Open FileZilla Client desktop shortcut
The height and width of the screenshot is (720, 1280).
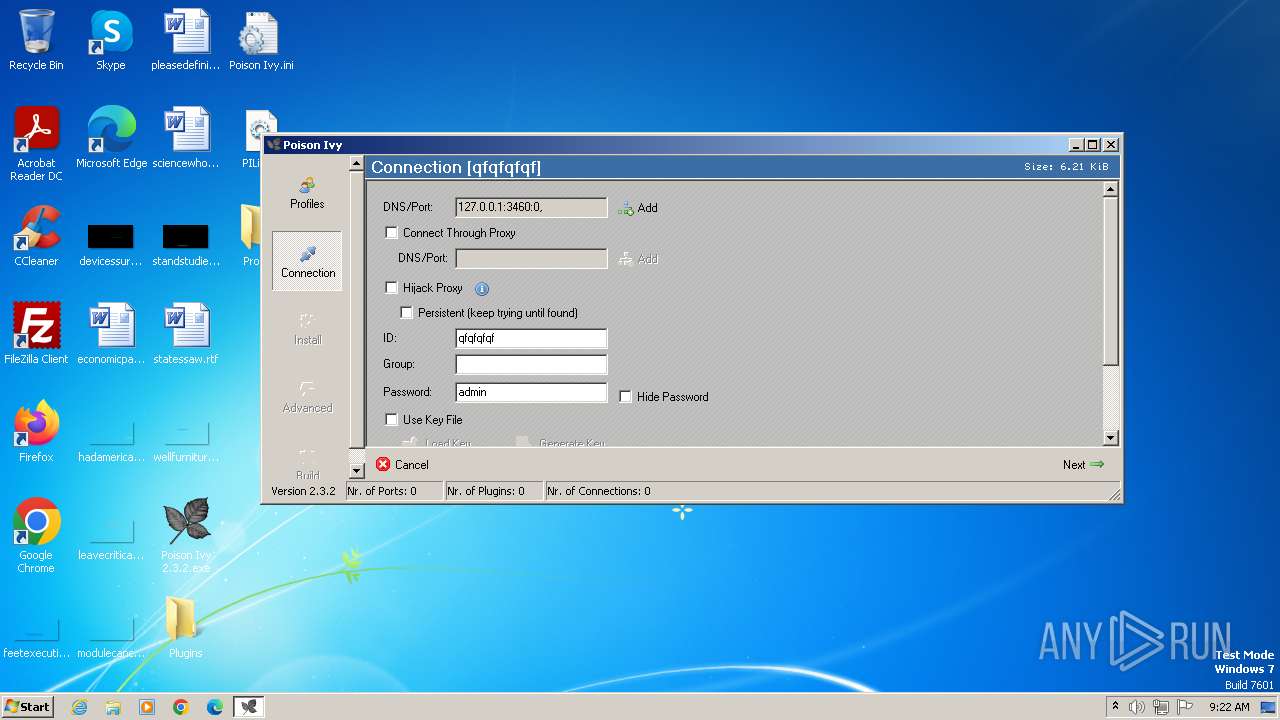(36, 334)
